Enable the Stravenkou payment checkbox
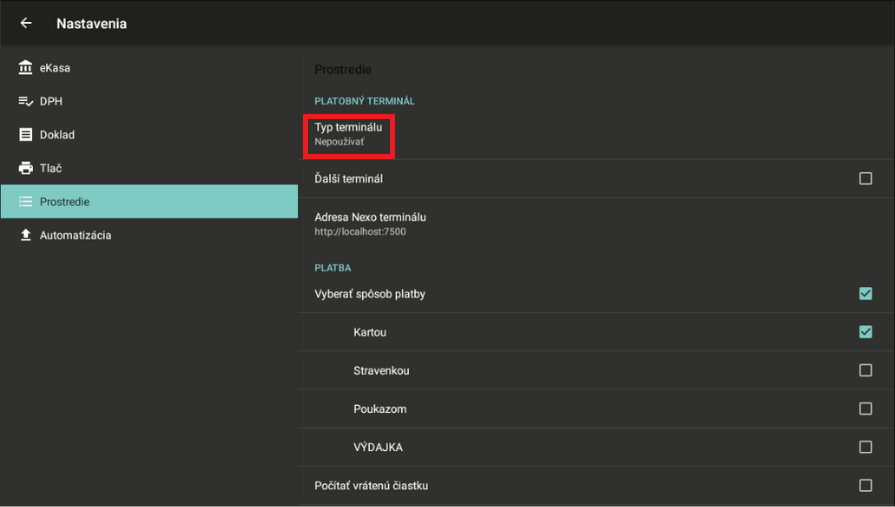This screenshot has height=507, width=895. click(x=865, y=371)
